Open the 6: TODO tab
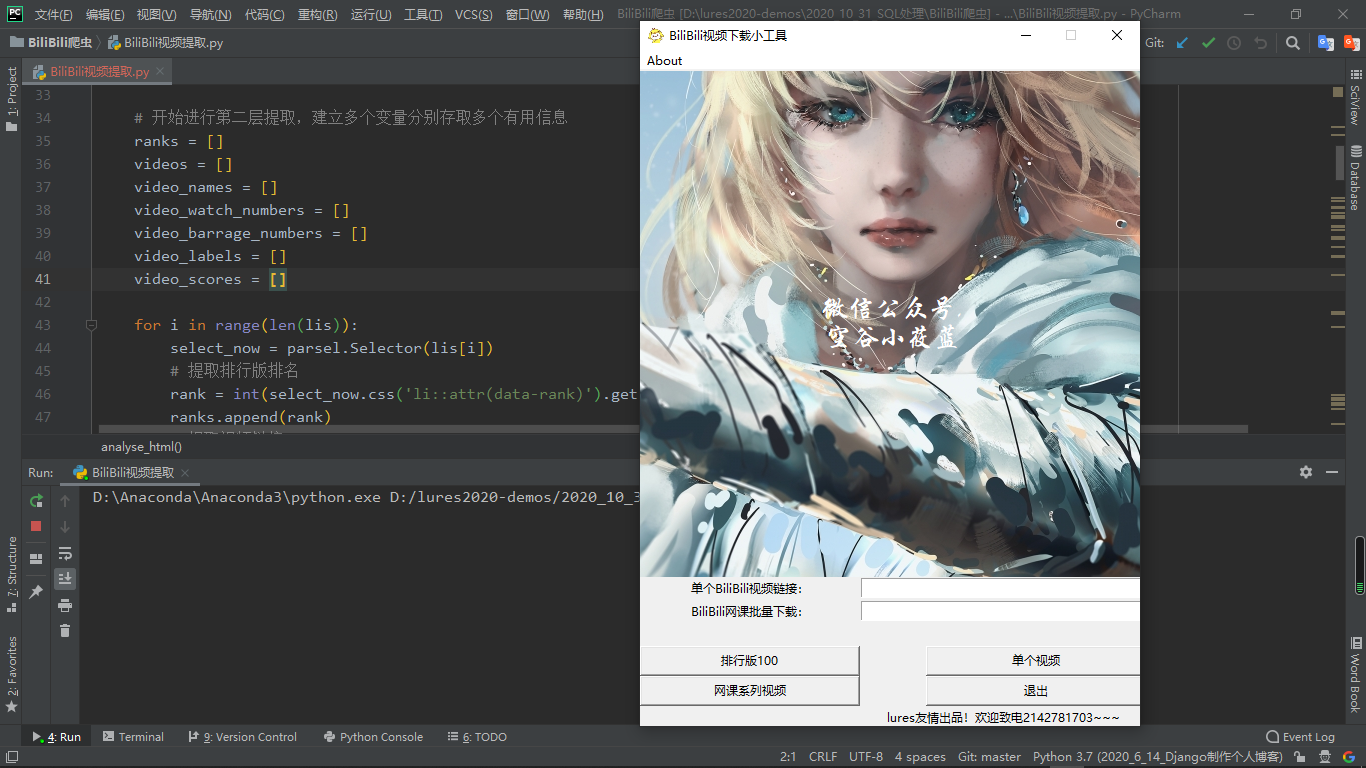This screenshot has height=768, width=1366. (477, 737)
